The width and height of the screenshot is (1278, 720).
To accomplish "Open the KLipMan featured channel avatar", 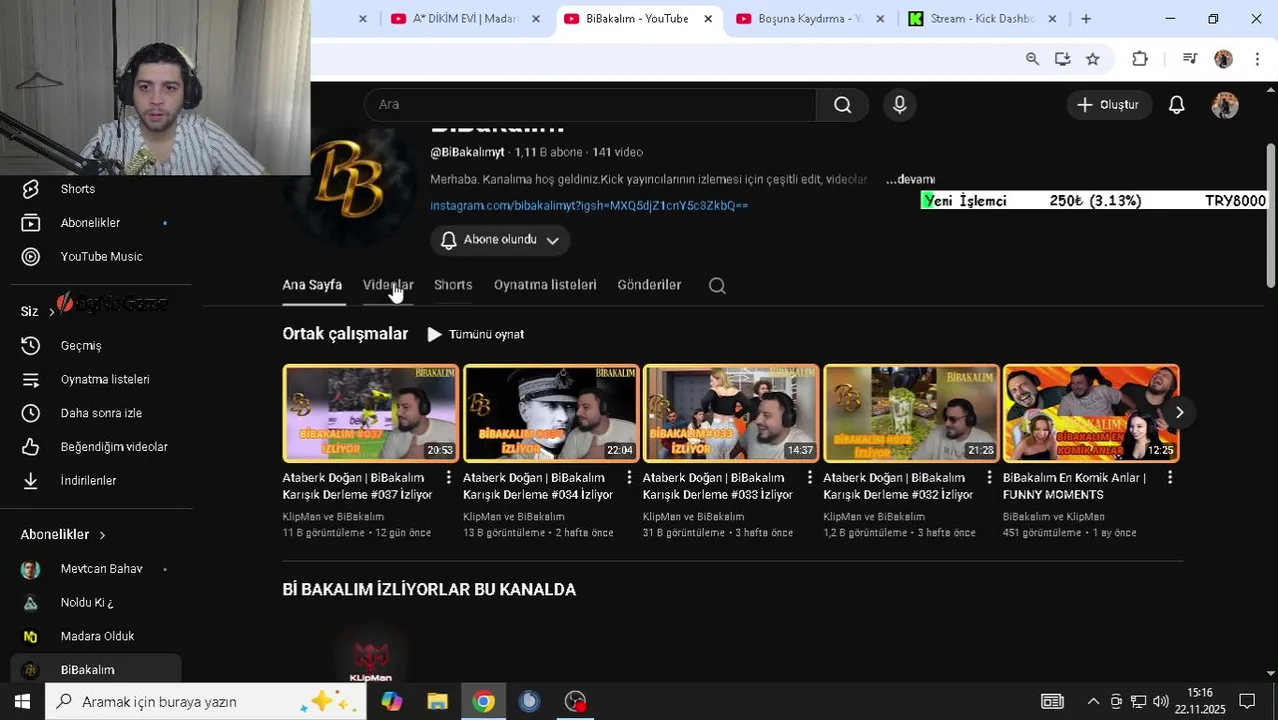I will [x=371, y=655].
